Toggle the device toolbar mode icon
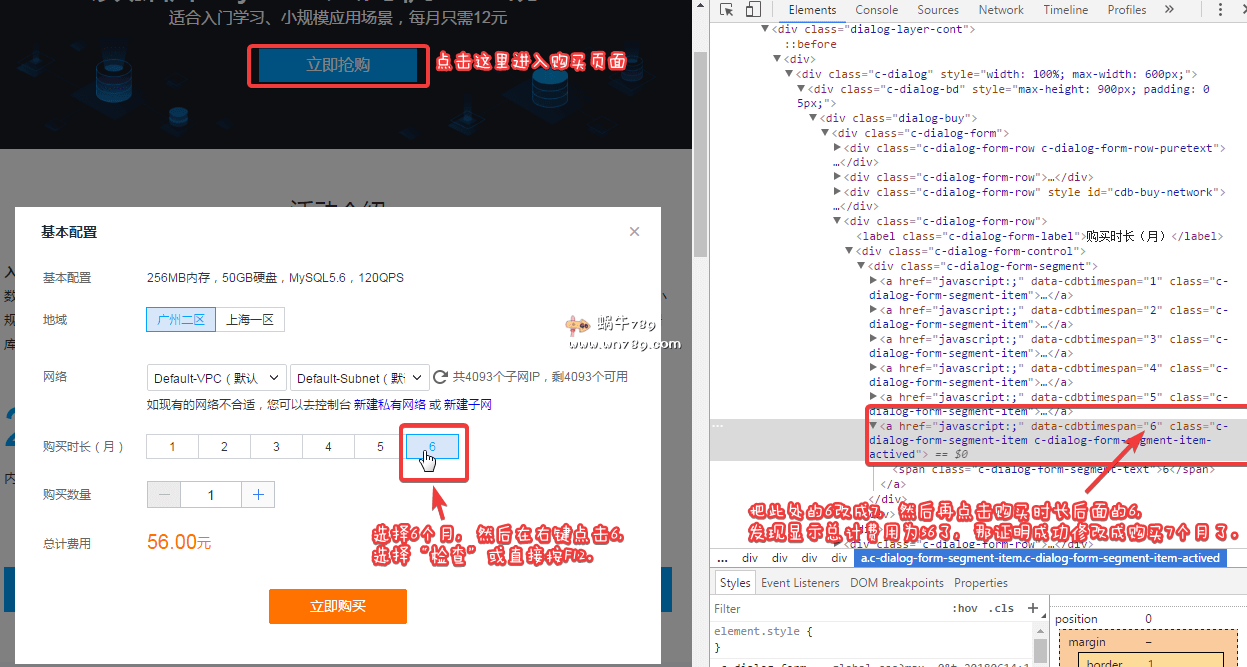 752,9
